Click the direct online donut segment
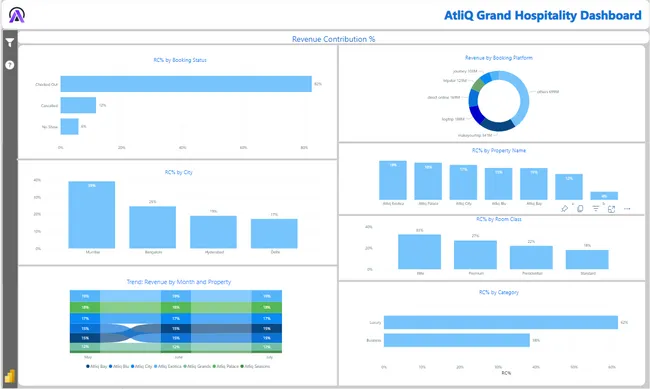650x389 pixels. (x=473, y=98)
